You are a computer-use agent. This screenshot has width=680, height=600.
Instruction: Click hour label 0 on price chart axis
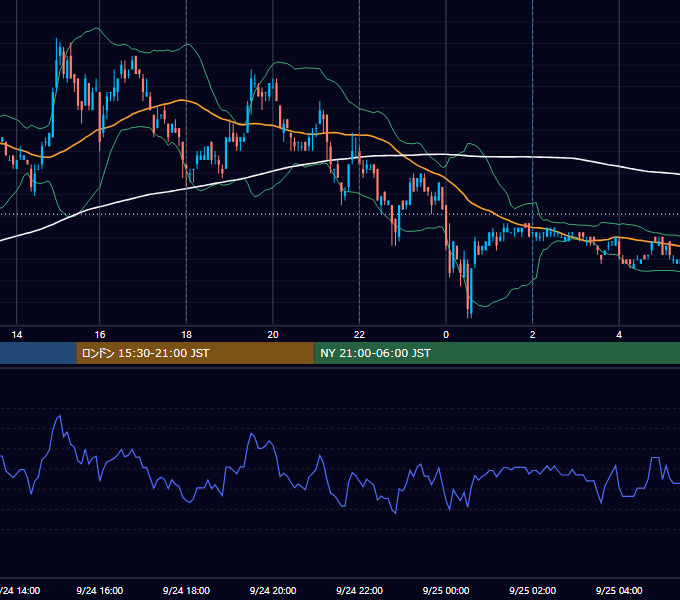point(446,335)
